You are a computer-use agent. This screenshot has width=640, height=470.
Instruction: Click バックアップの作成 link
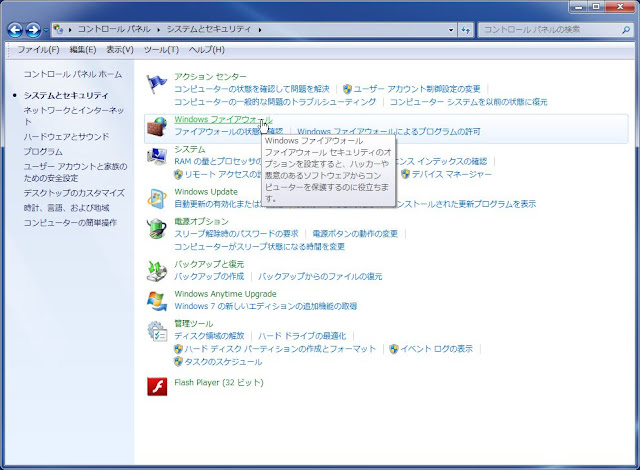(209, 277)
